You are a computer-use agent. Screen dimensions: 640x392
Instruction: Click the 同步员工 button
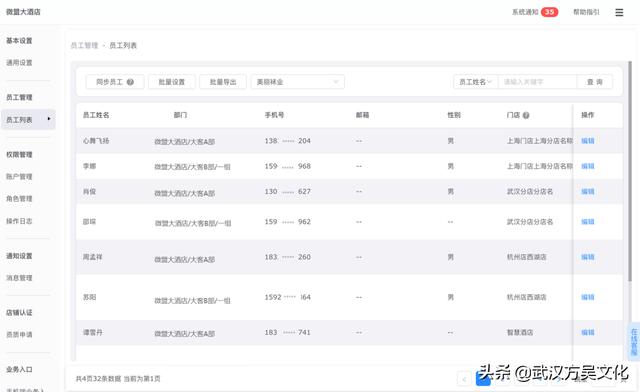tap(115, 82)
